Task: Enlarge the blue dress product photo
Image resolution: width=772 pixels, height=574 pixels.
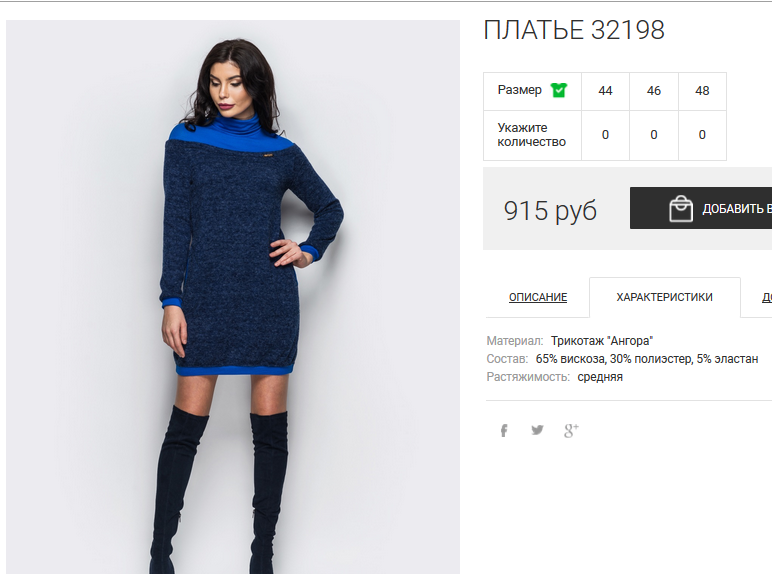Action: click(233, 297)
